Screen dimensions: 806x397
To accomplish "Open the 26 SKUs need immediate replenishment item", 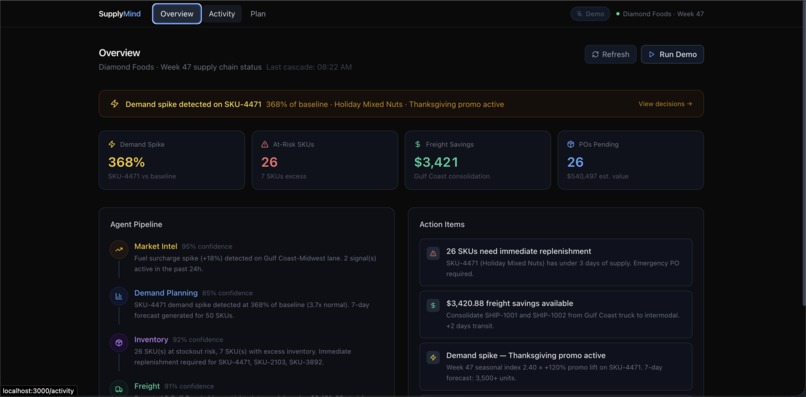I will (556, 262).
